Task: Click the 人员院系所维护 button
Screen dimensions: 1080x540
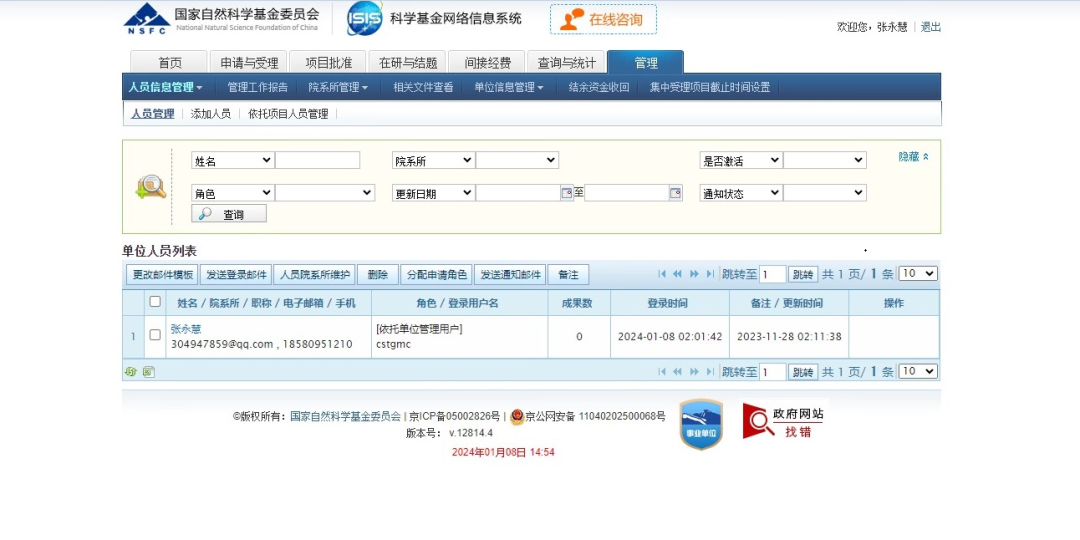Action: (x=315, y=275)
